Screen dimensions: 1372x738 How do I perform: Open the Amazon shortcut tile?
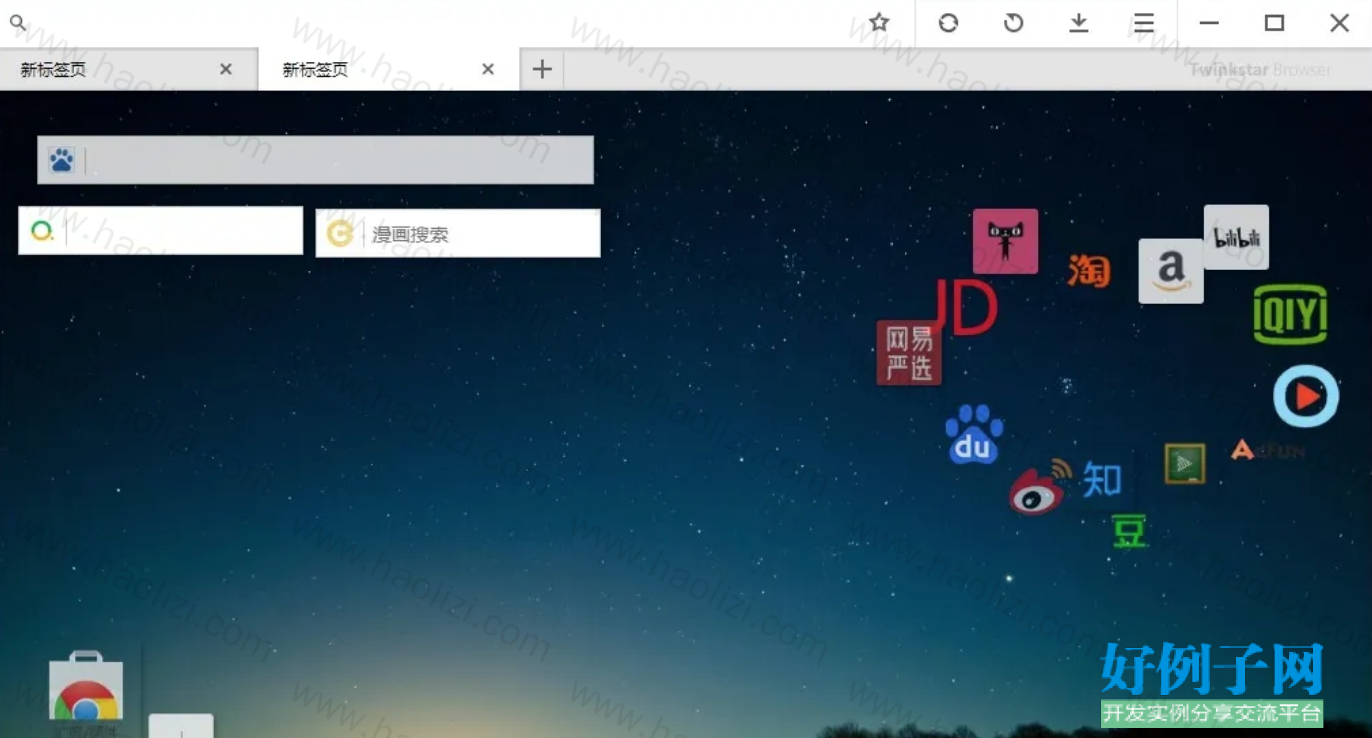1171,271
